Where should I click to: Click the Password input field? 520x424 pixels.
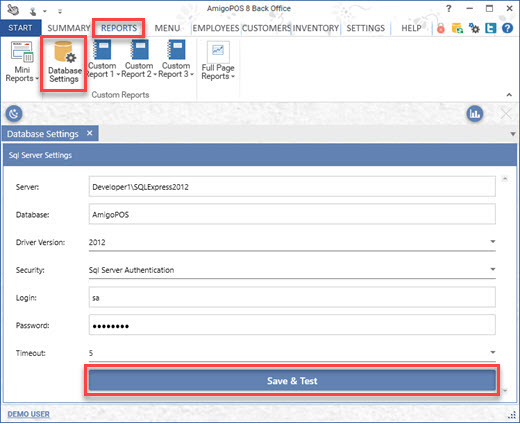click(292, 325)
